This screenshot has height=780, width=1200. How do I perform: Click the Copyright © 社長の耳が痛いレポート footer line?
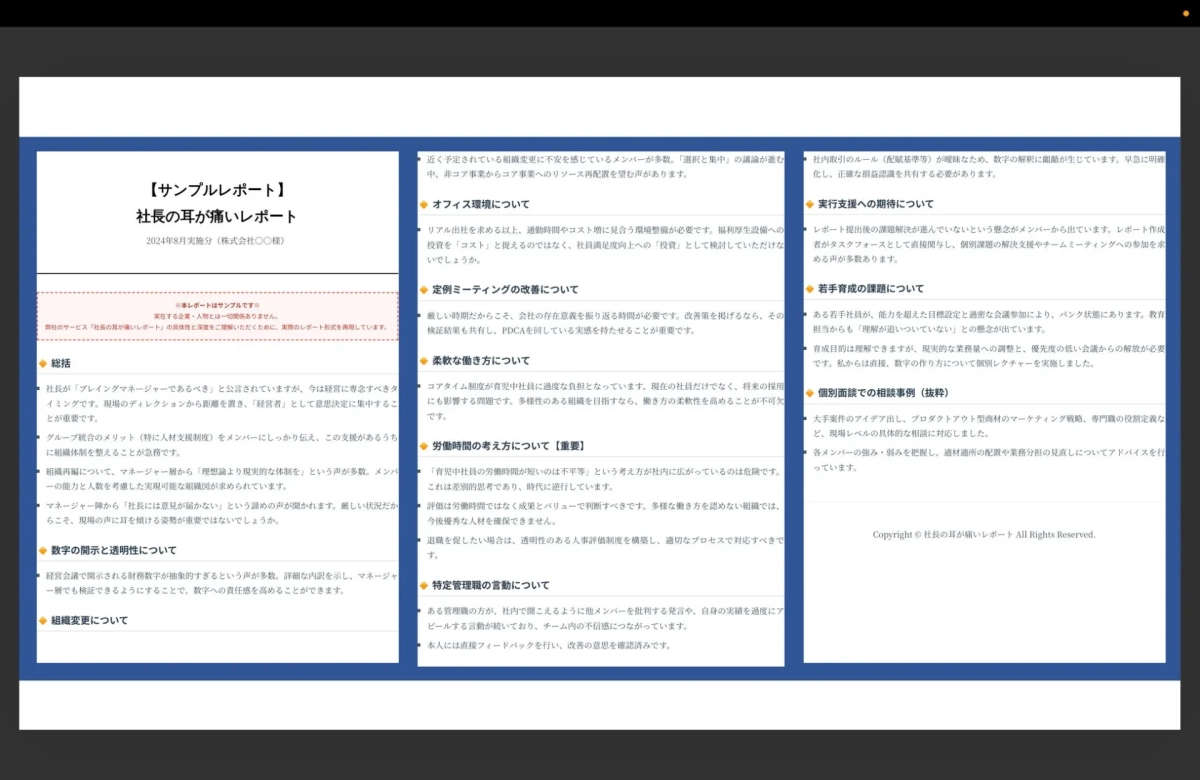pyautogui.click(x=984, y=535)
